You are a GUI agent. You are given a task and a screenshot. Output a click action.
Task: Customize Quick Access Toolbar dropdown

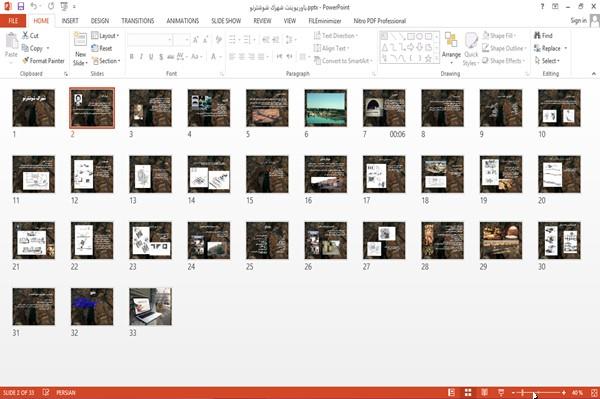[x=74, y=7]
